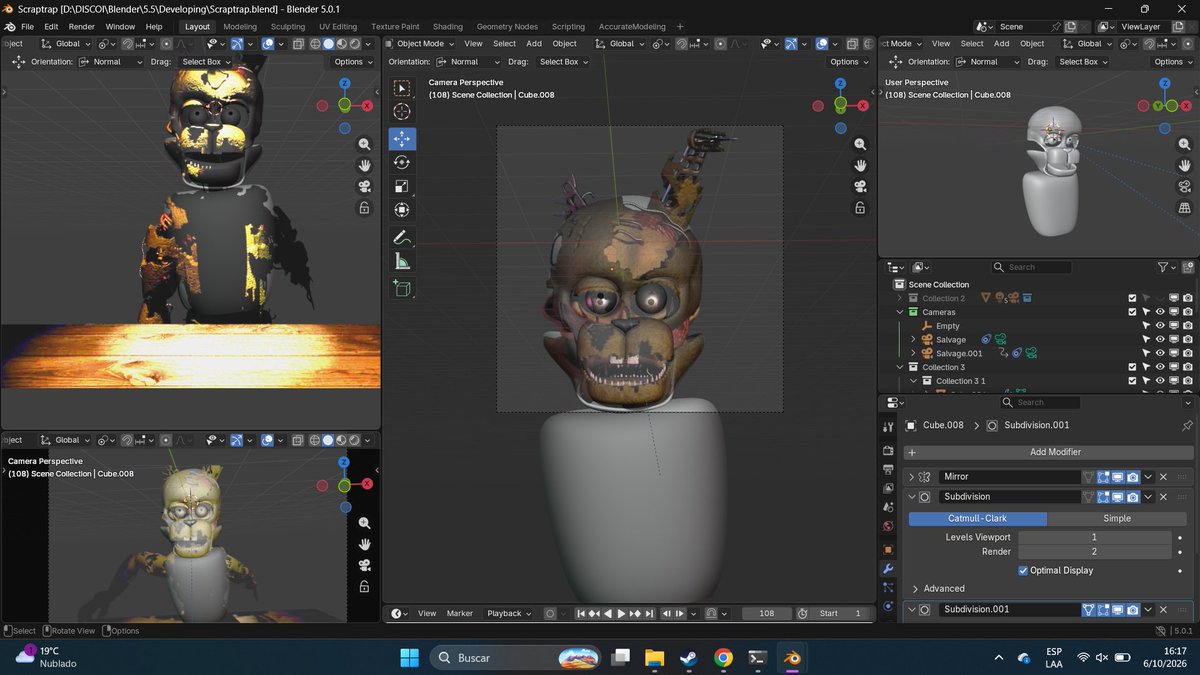
Task: Open the Select Box drag dropdown in center viewport
Action: coord(564,62)
